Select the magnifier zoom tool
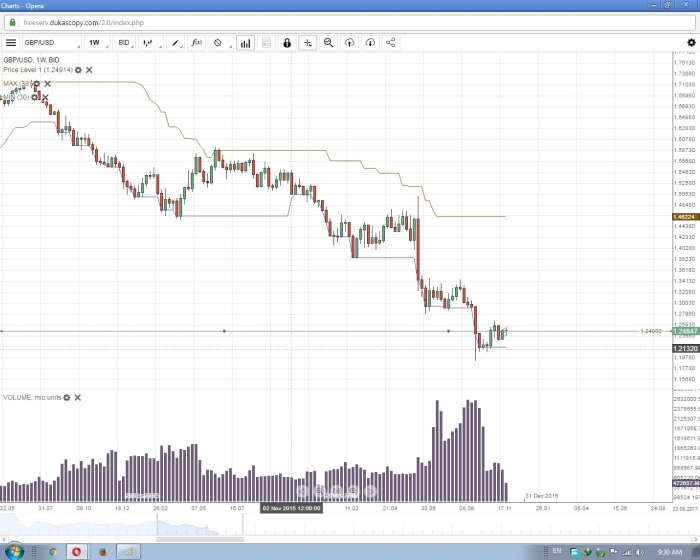 [329, 43]
